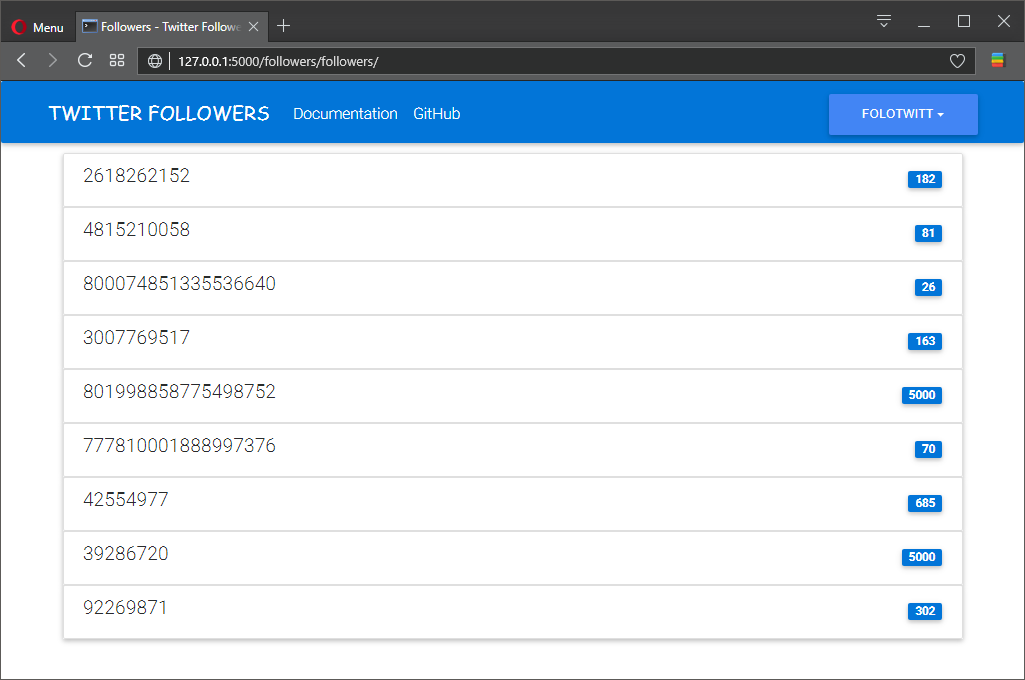Select follower row 2618262152
Image resolution: width=1025 pixels, height=680 pixels.
click(512, 180)
